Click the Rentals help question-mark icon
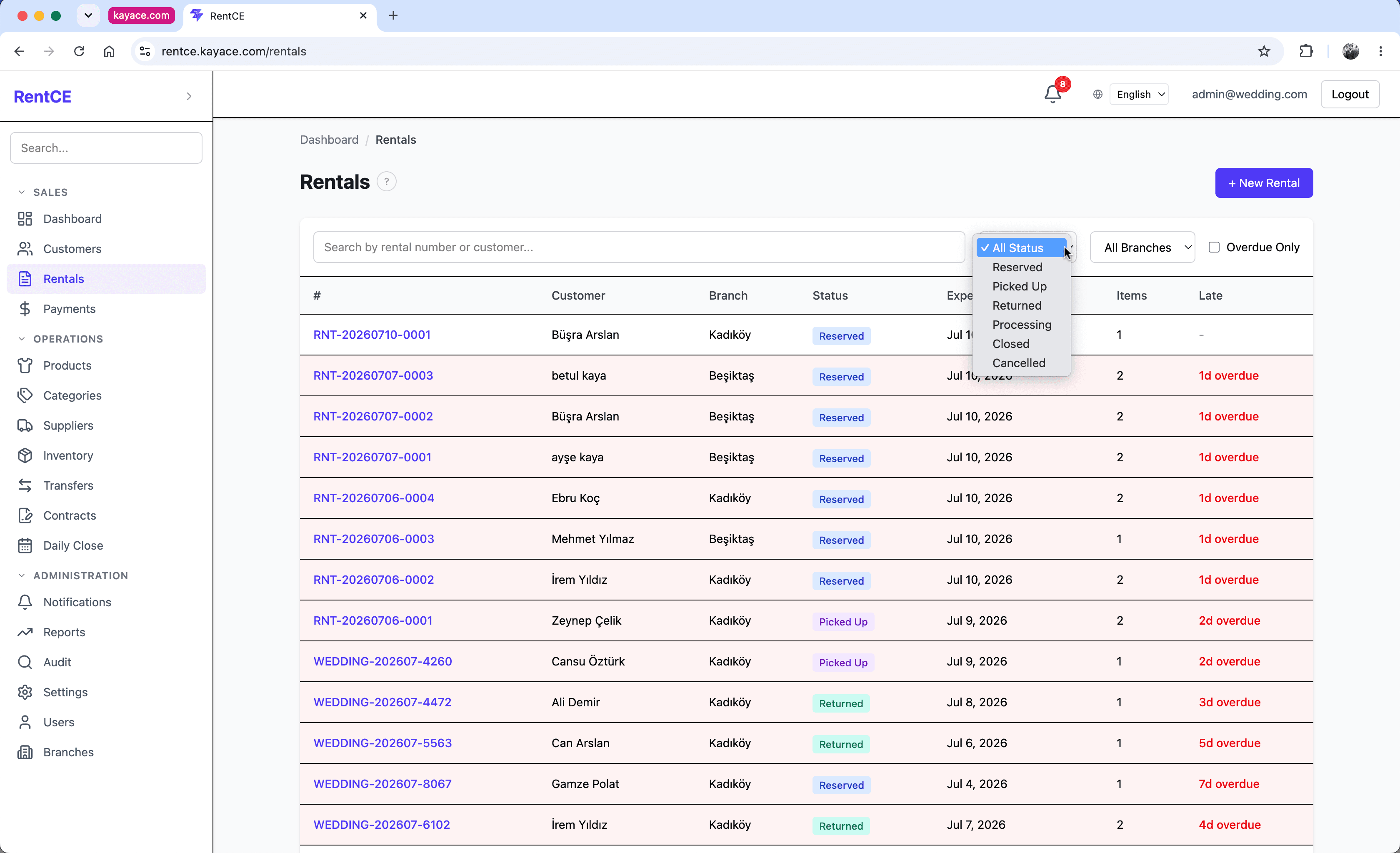The image size is (1400, 853). pos(386,182)
